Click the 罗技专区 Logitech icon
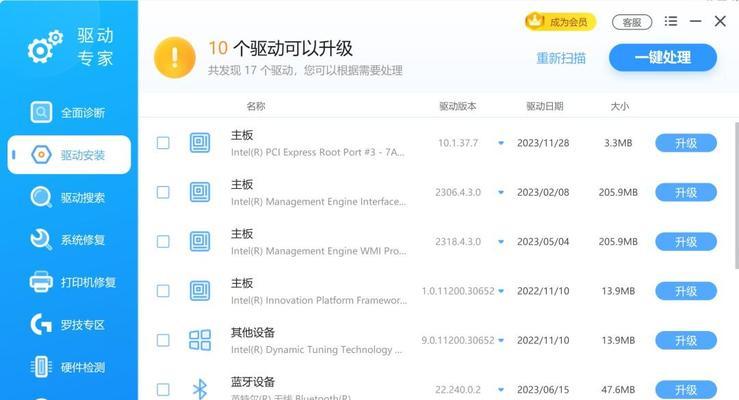 tap(41, 324)
